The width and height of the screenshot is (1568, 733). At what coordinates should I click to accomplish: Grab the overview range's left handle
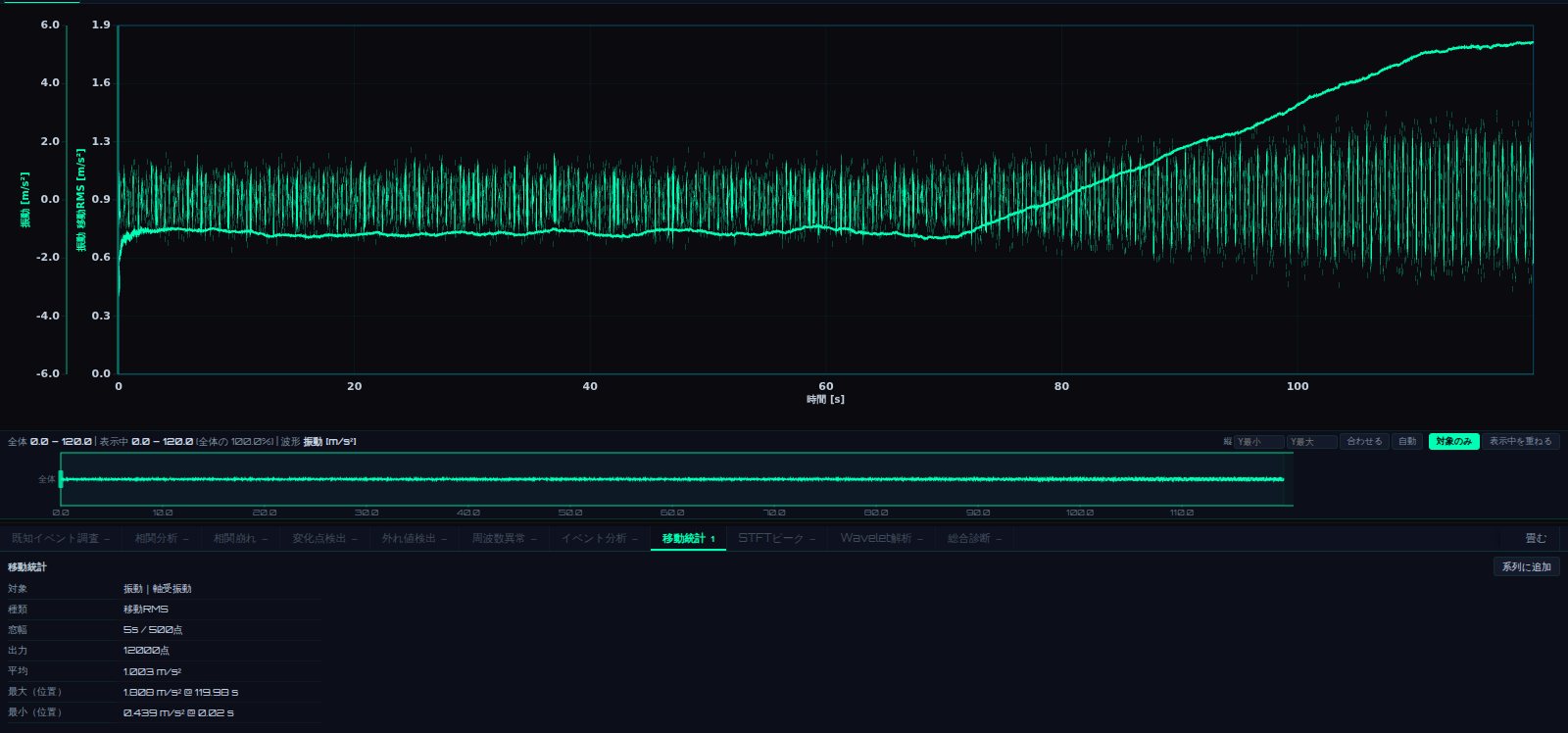click(61, 479)
